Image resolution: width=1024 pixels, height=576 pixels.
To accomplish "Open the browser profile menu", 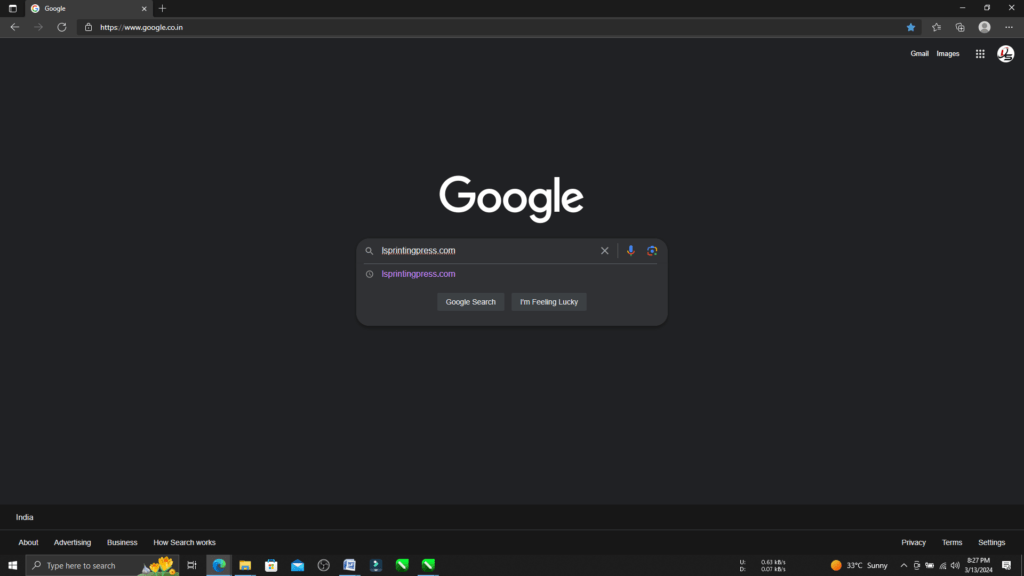I will (984, 27).
